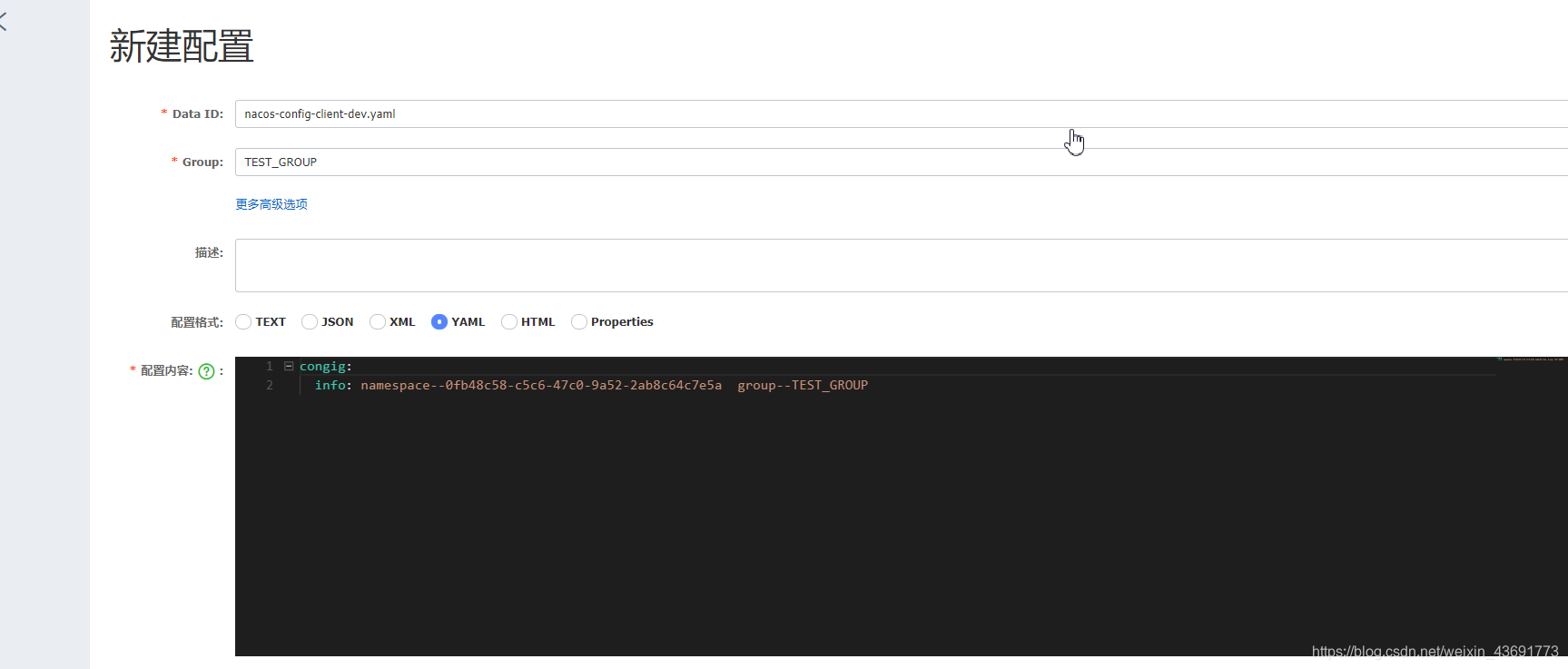
Task: Select the JSON format radio button
Action: coord(310,321)
